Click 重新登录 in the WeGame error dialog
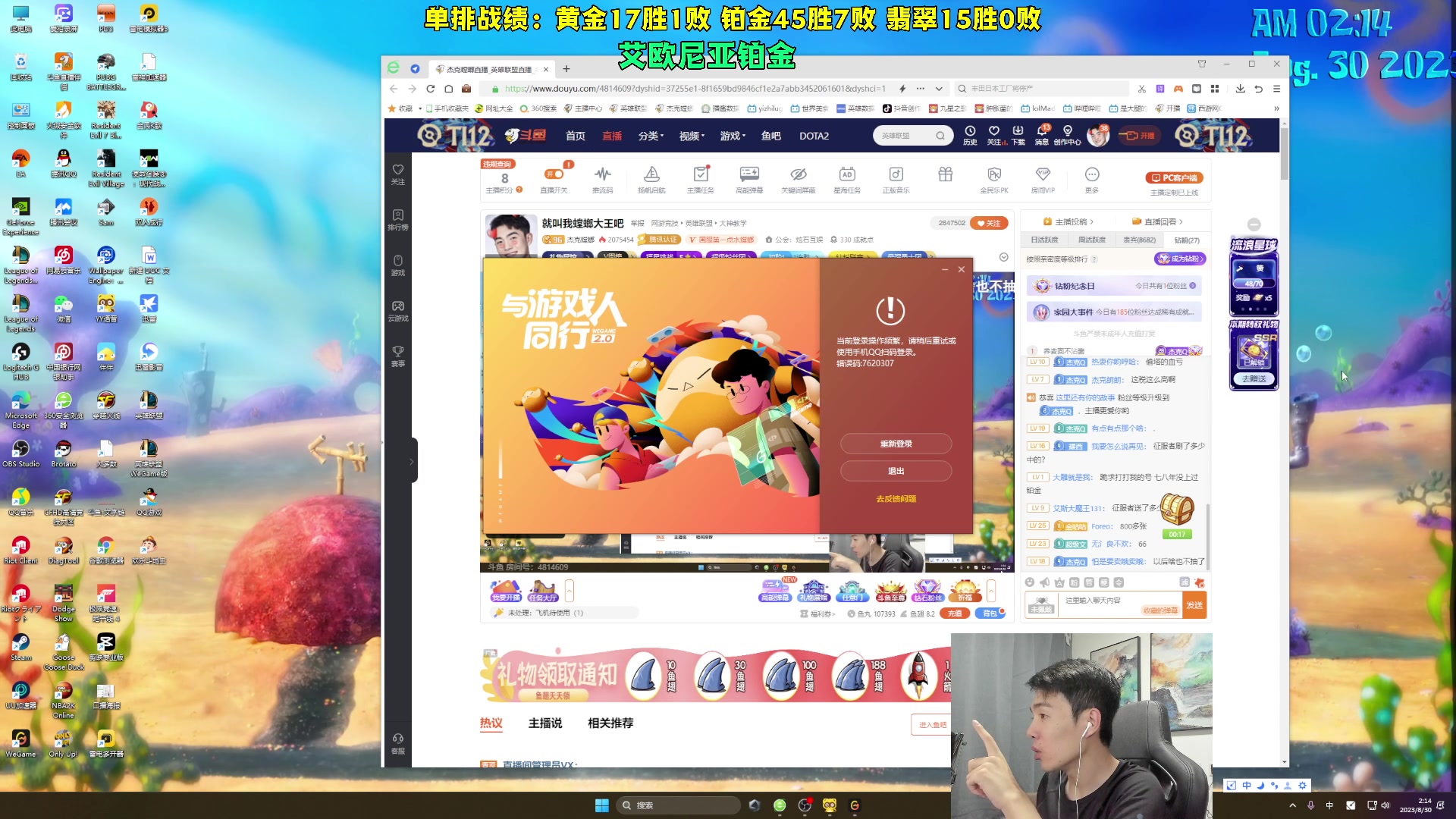 [896, 444]
